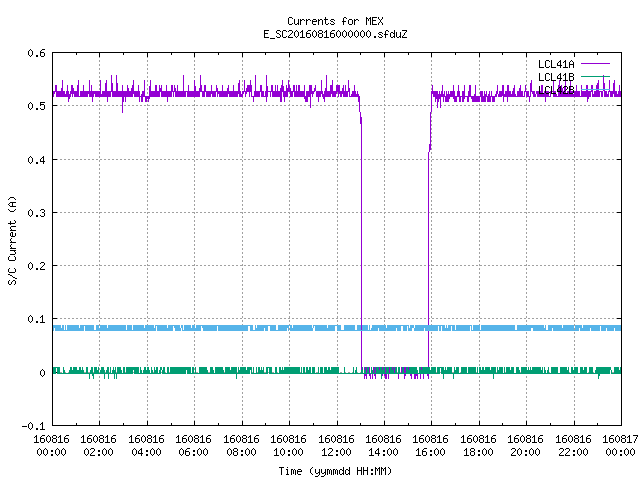Click the x-axis tick '160816 02:00'
Screen dimensions: 640x480
(98, 446)
